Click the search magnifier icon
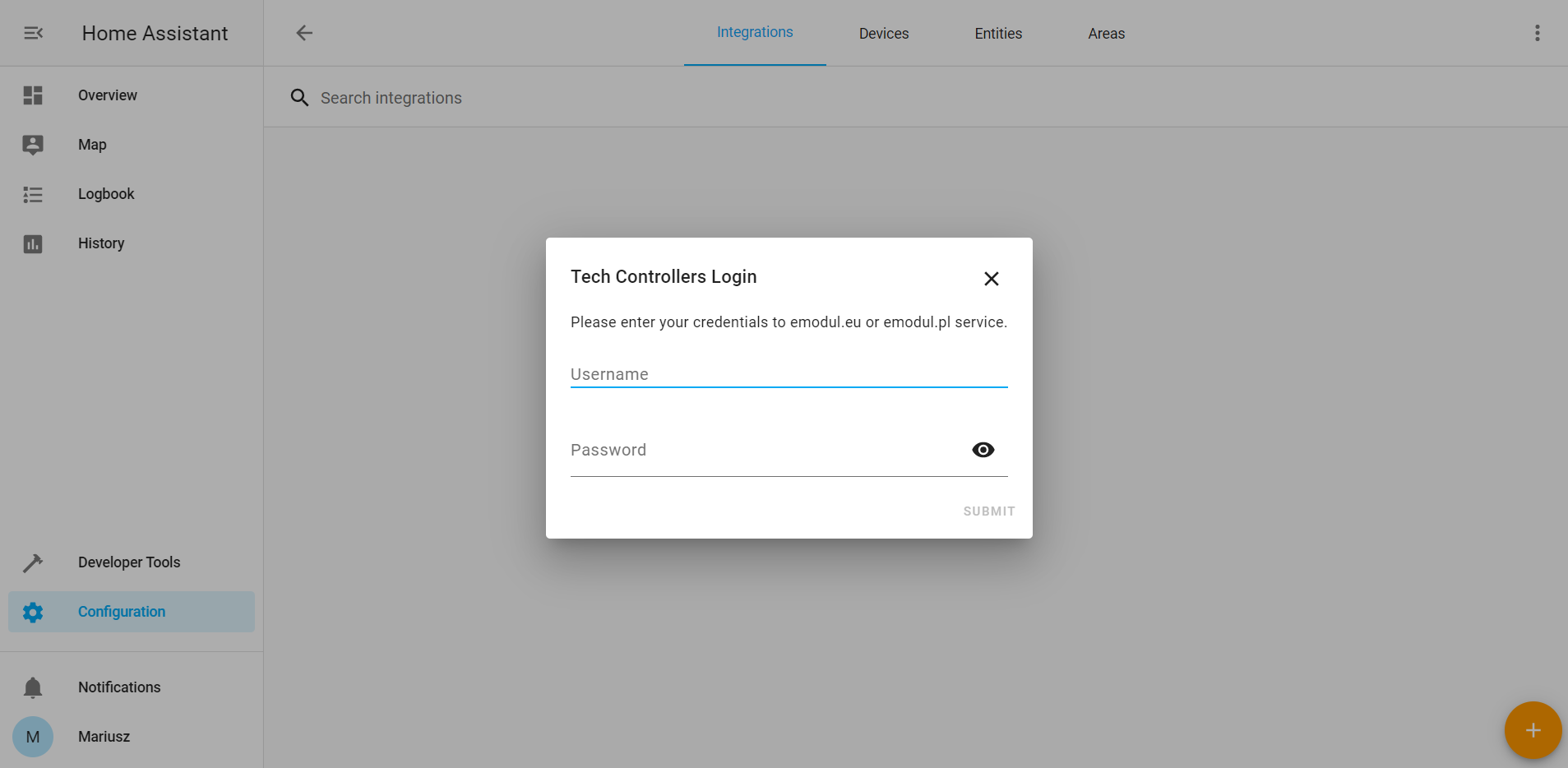 click(299, 98)
